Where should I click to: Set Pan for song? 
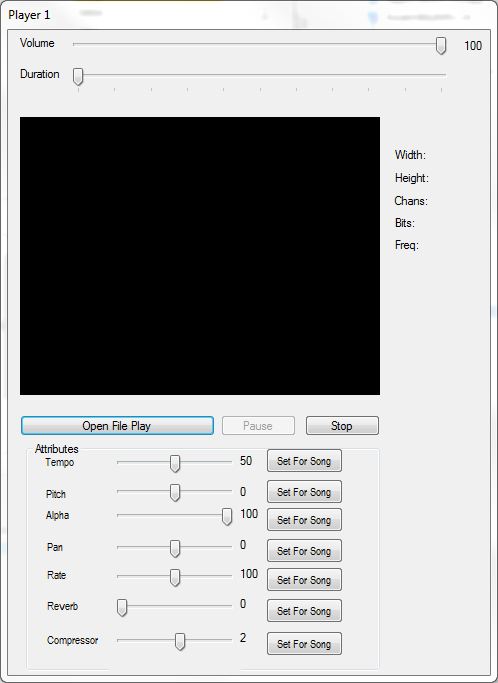click(304, 551)
